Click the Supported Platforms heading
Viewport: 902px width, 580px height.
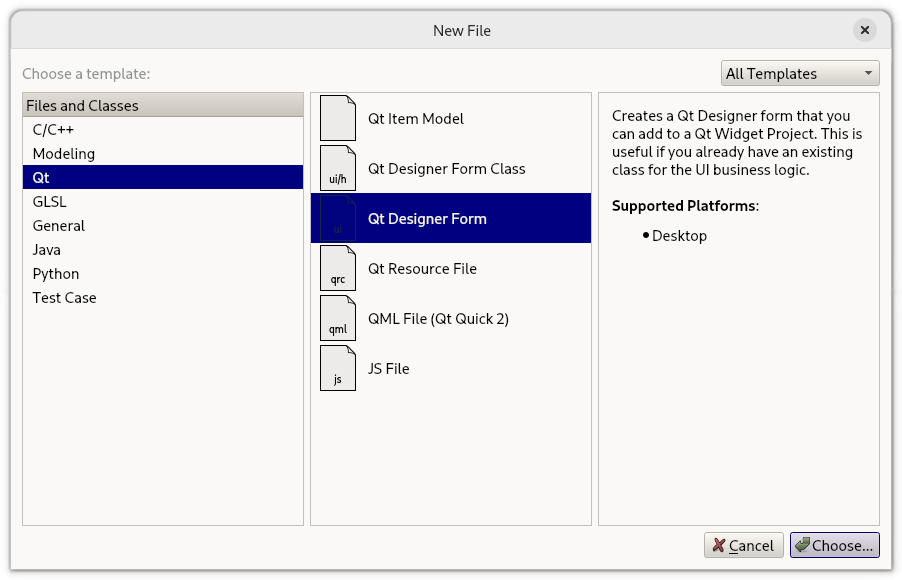[x=685, y=206]
